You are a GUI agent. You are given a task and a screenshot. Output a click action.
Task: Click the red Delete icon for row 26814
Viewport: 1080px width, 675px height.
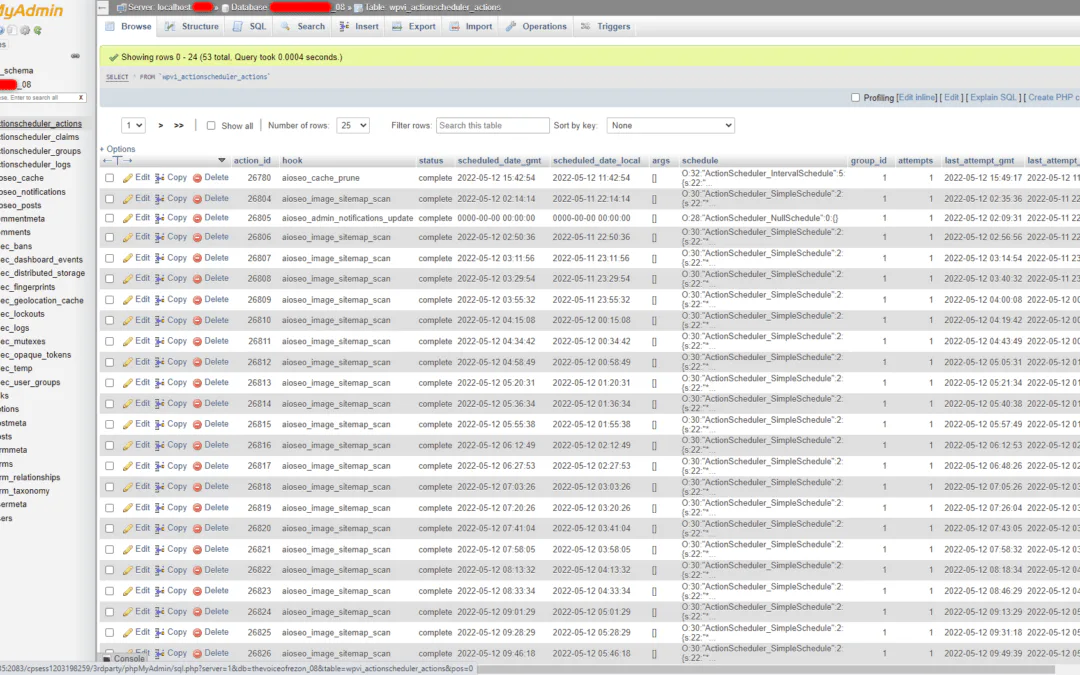197,404
